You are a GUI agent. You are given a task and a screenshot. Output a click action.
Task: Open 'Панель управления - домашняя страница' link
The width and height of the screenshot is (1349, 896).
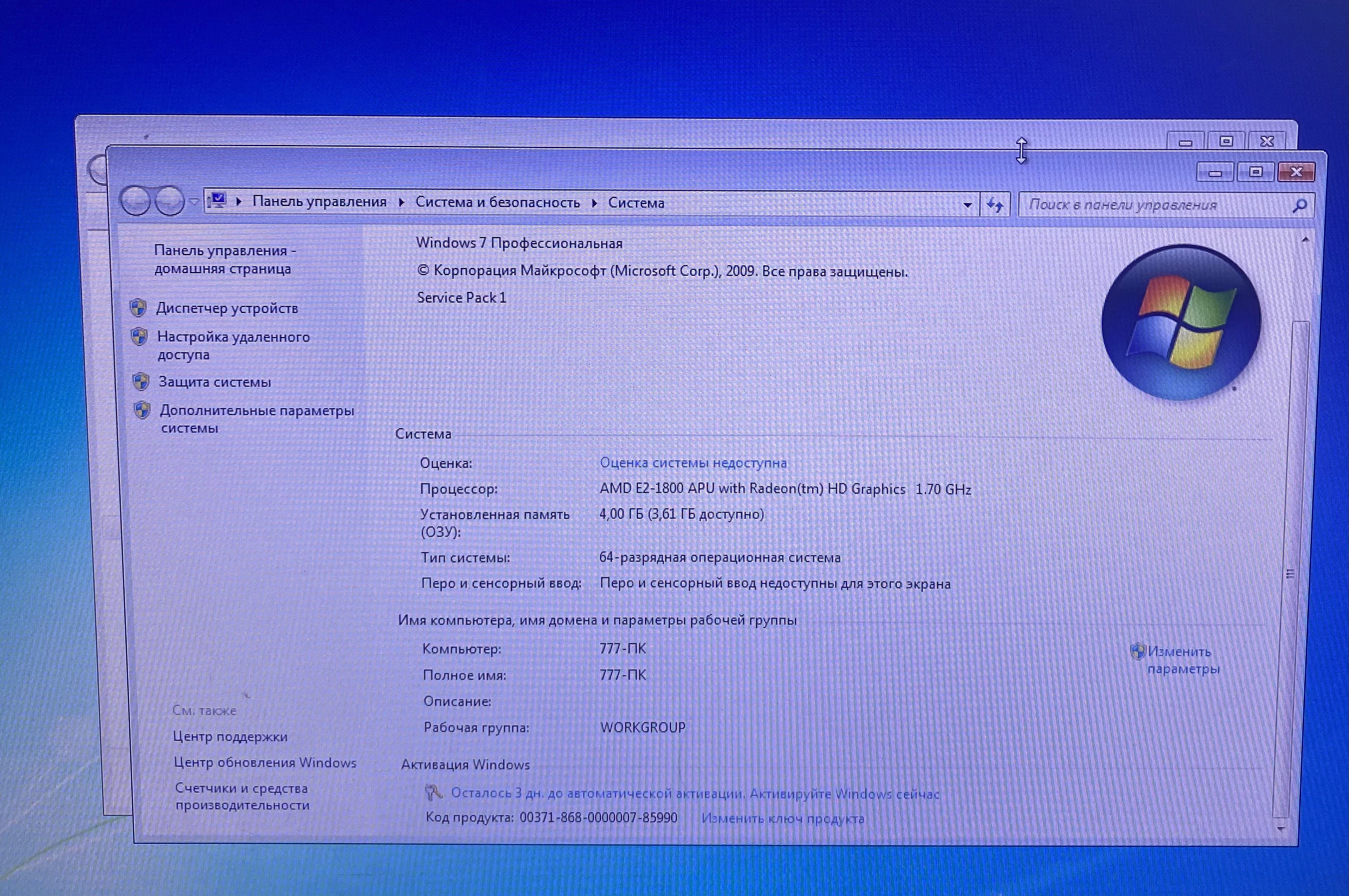point(225,259)
